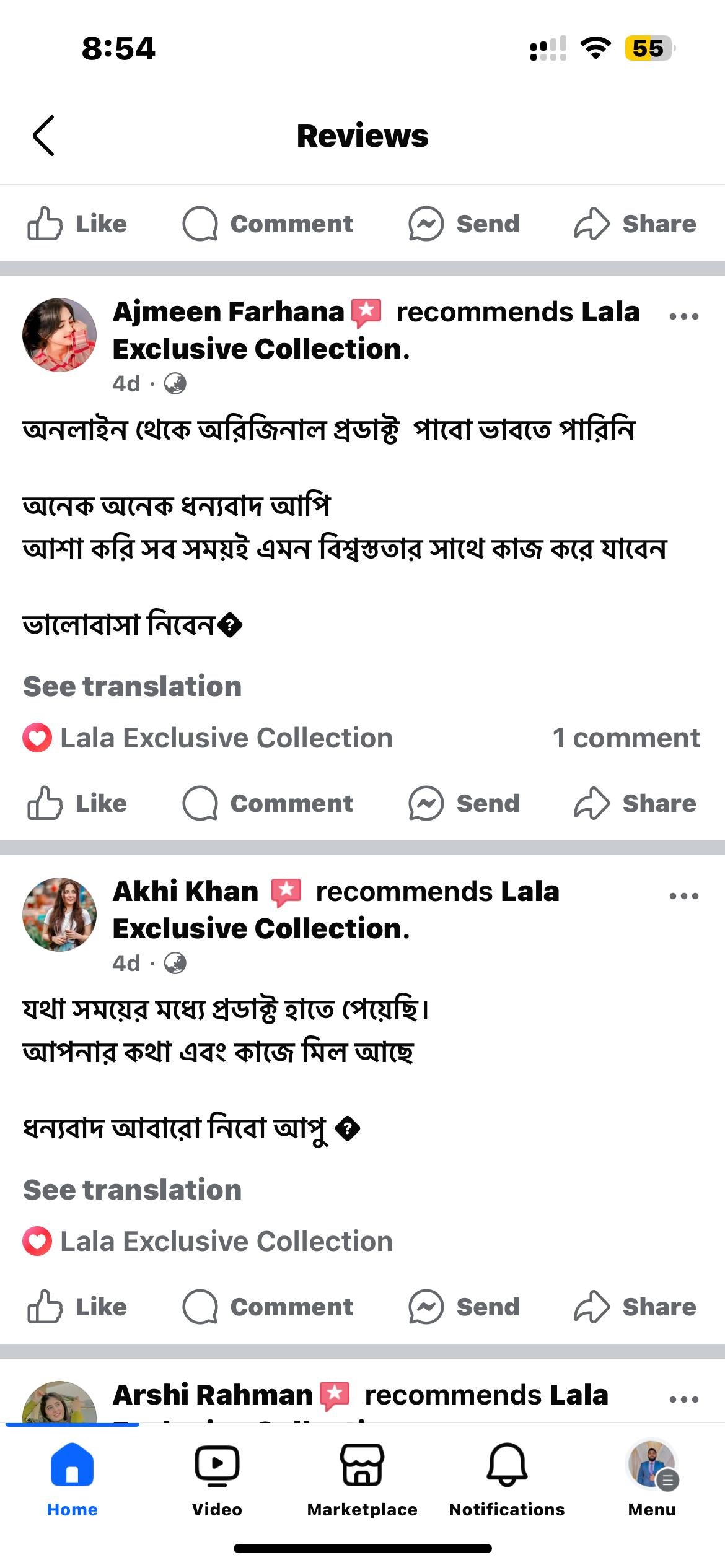Open Ajmeen Farhana's profile picture
The image size is (725, 1568).
[59, 335]
